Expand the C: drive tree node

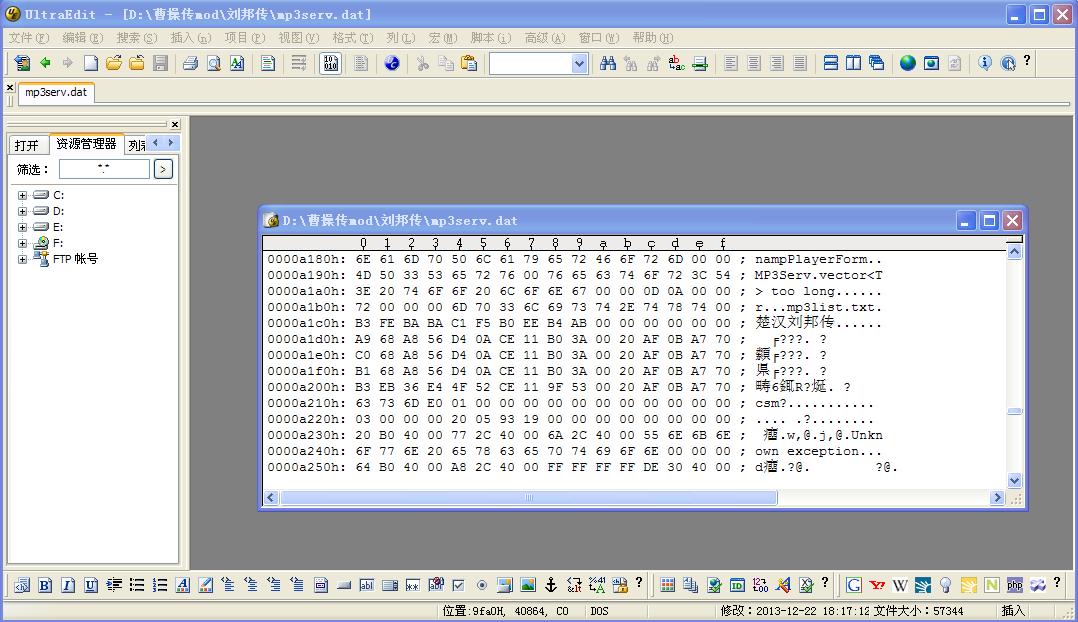coord(22,195)
